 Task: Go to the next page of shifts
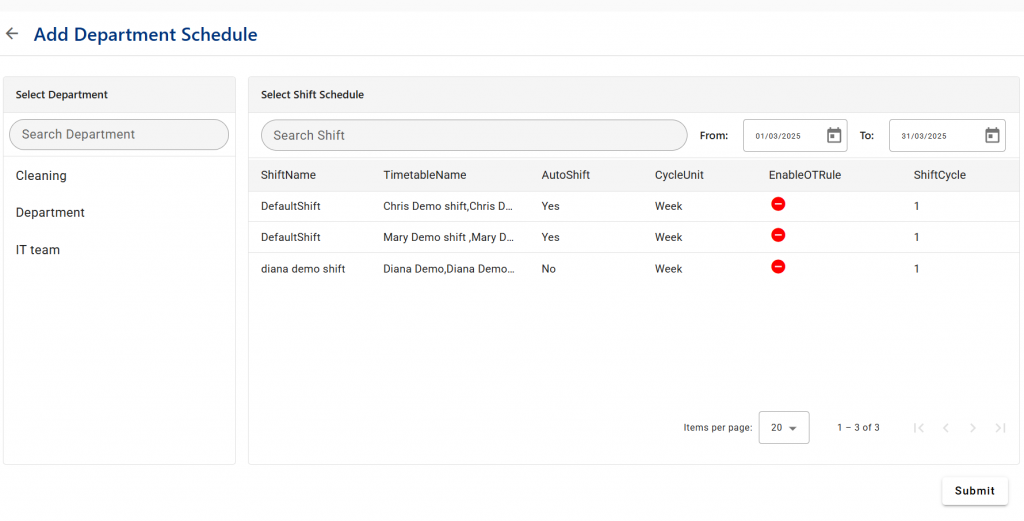pos(973,428)
